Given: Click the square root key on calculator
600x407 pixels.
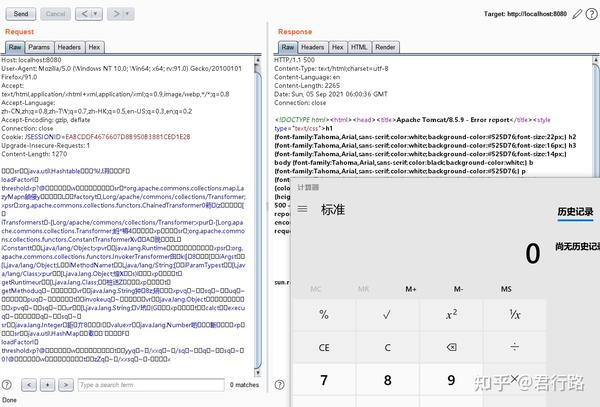Looking at the screenshot, I should click(387, 314).
